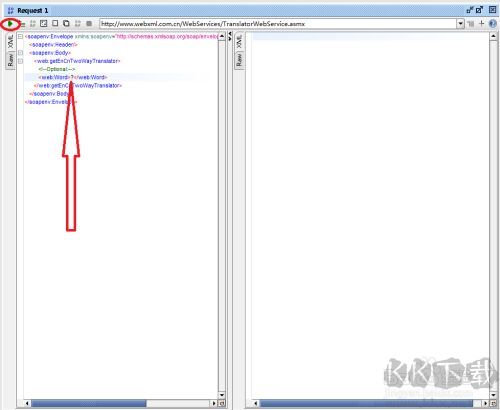The width and height of the screenshot is (500, 410).
Task: Click the framed-image toolbar icon beside the play button
Action: coord(44,23)
